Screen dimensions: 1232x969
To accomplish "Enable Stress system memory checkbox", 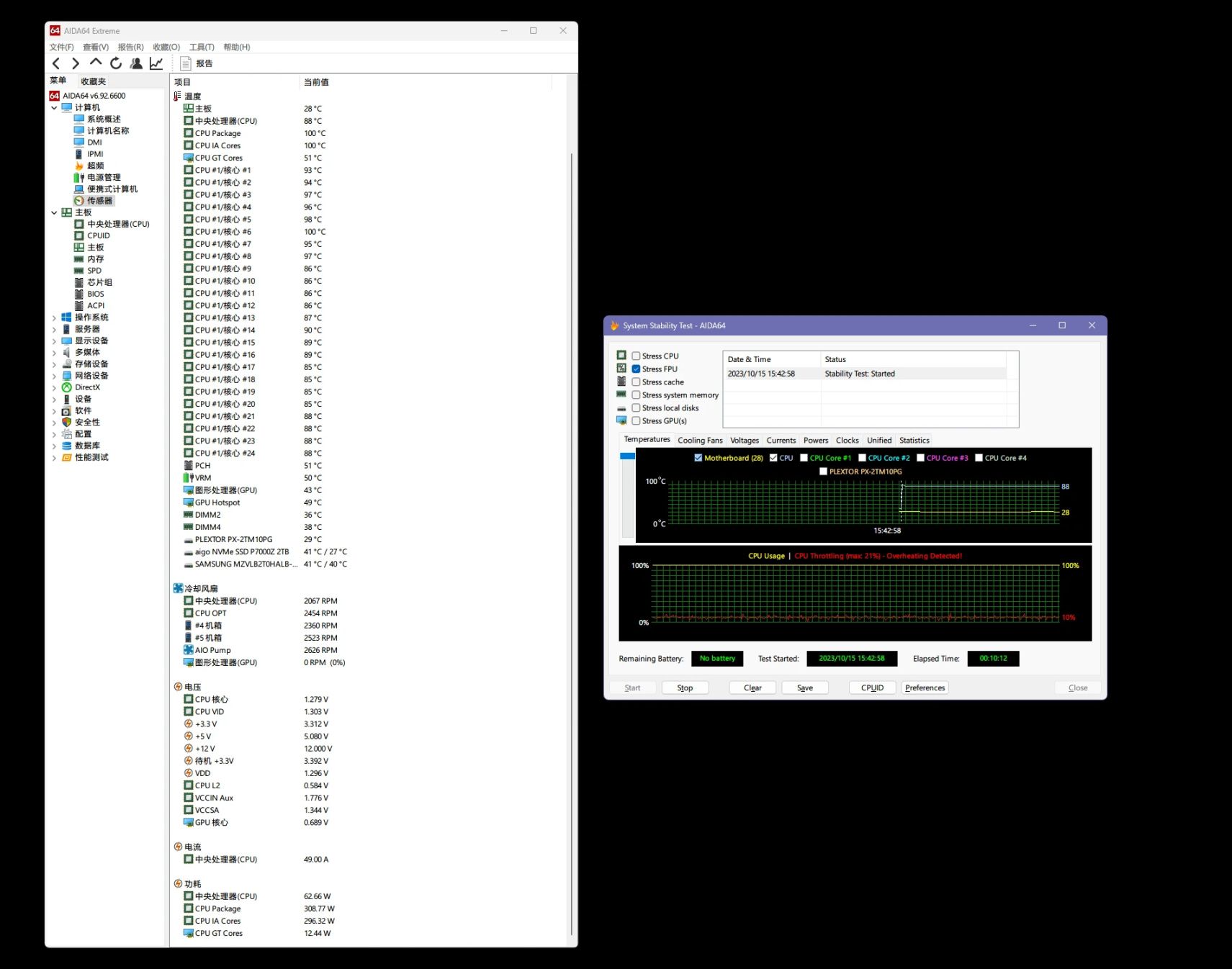I will click(x=636, y=395).
